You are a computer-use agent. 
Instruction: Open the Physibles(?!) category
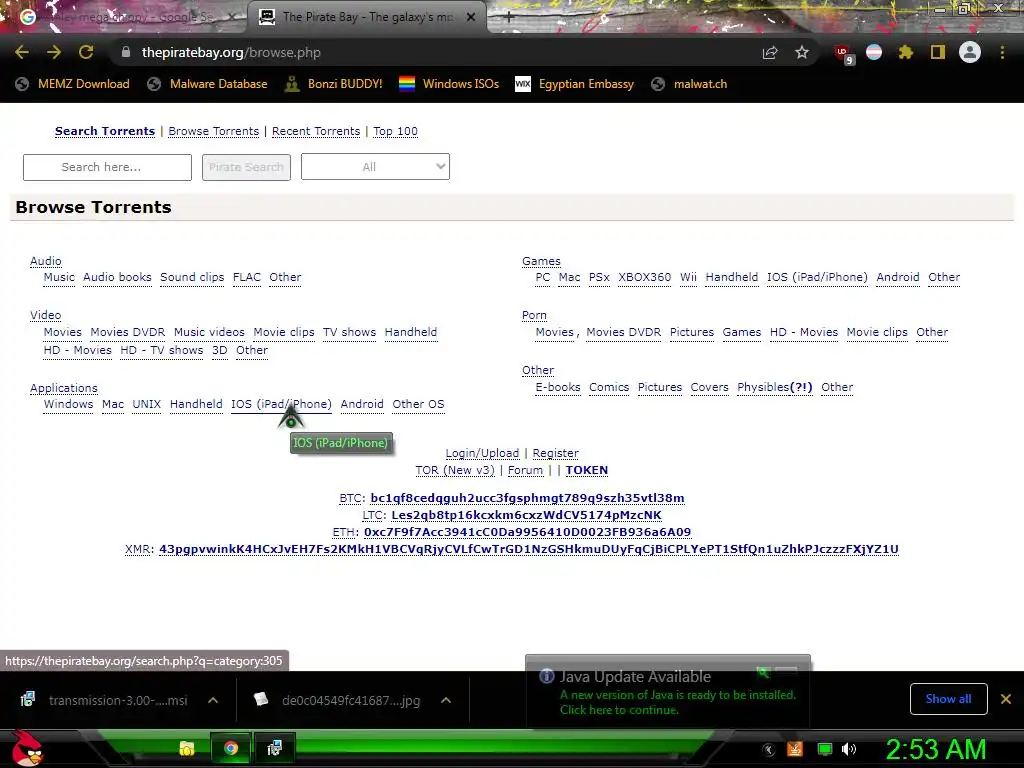(x=775, y=387)
